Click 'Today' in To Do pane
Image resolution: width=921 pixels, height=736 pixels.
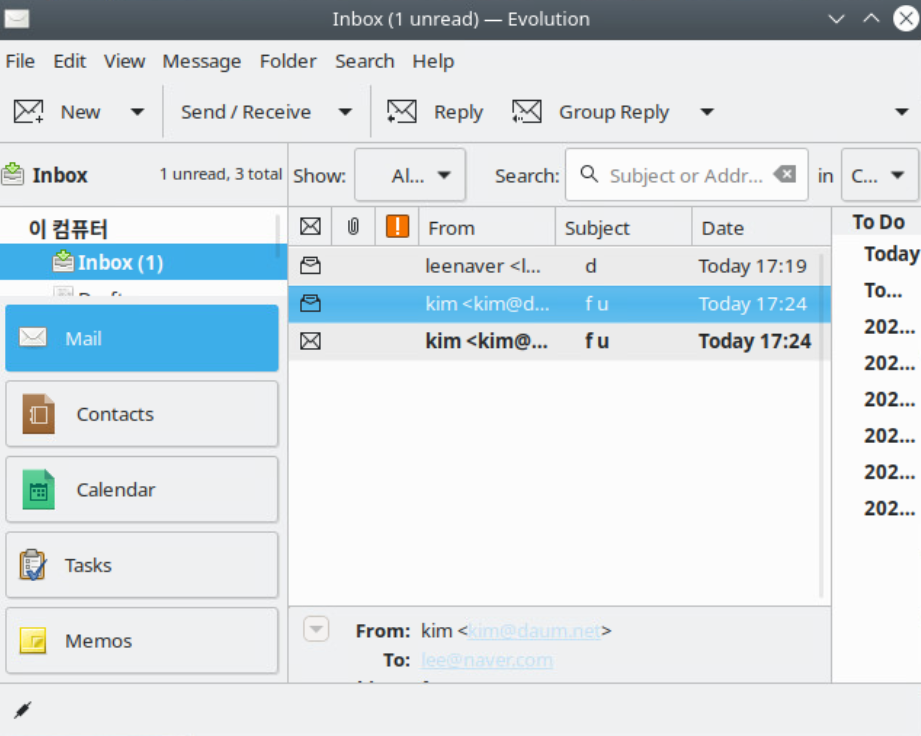point(892,254)
